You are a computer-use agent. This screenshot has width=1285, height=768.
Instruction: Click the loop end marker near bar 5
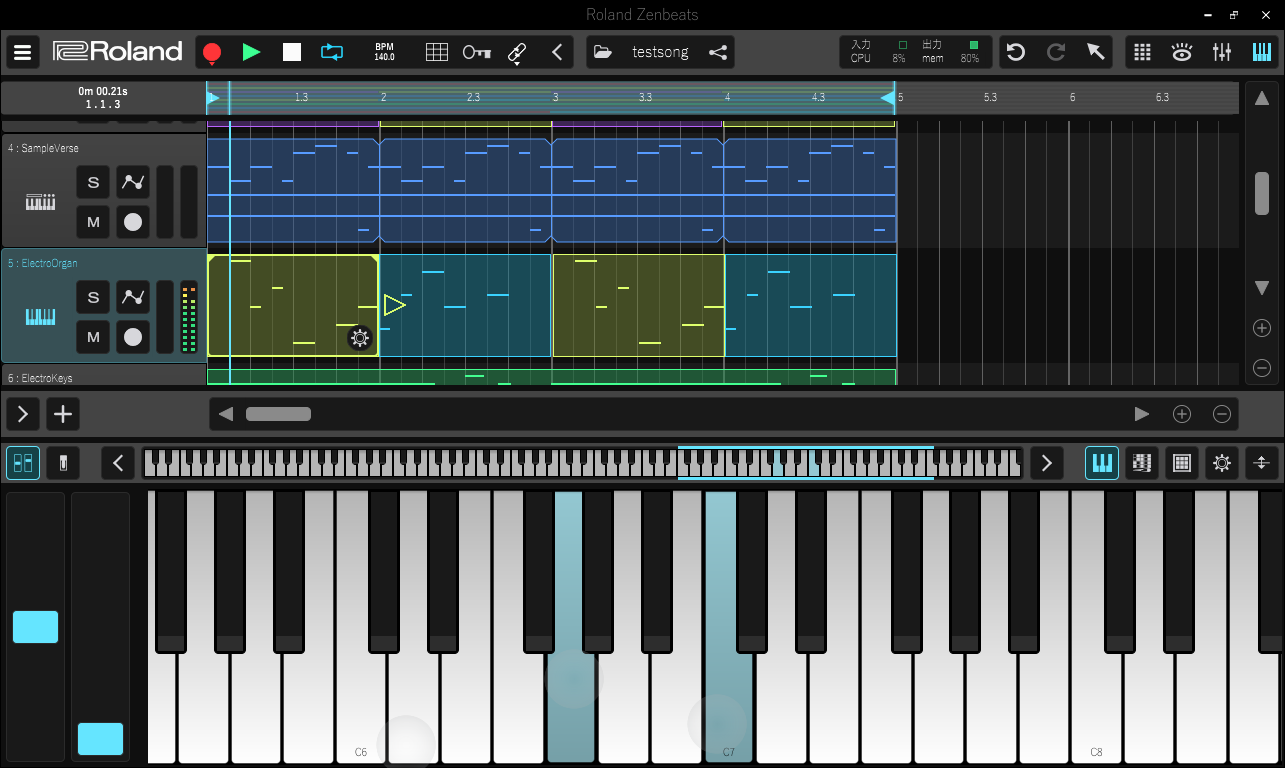(x=887, y=97)
